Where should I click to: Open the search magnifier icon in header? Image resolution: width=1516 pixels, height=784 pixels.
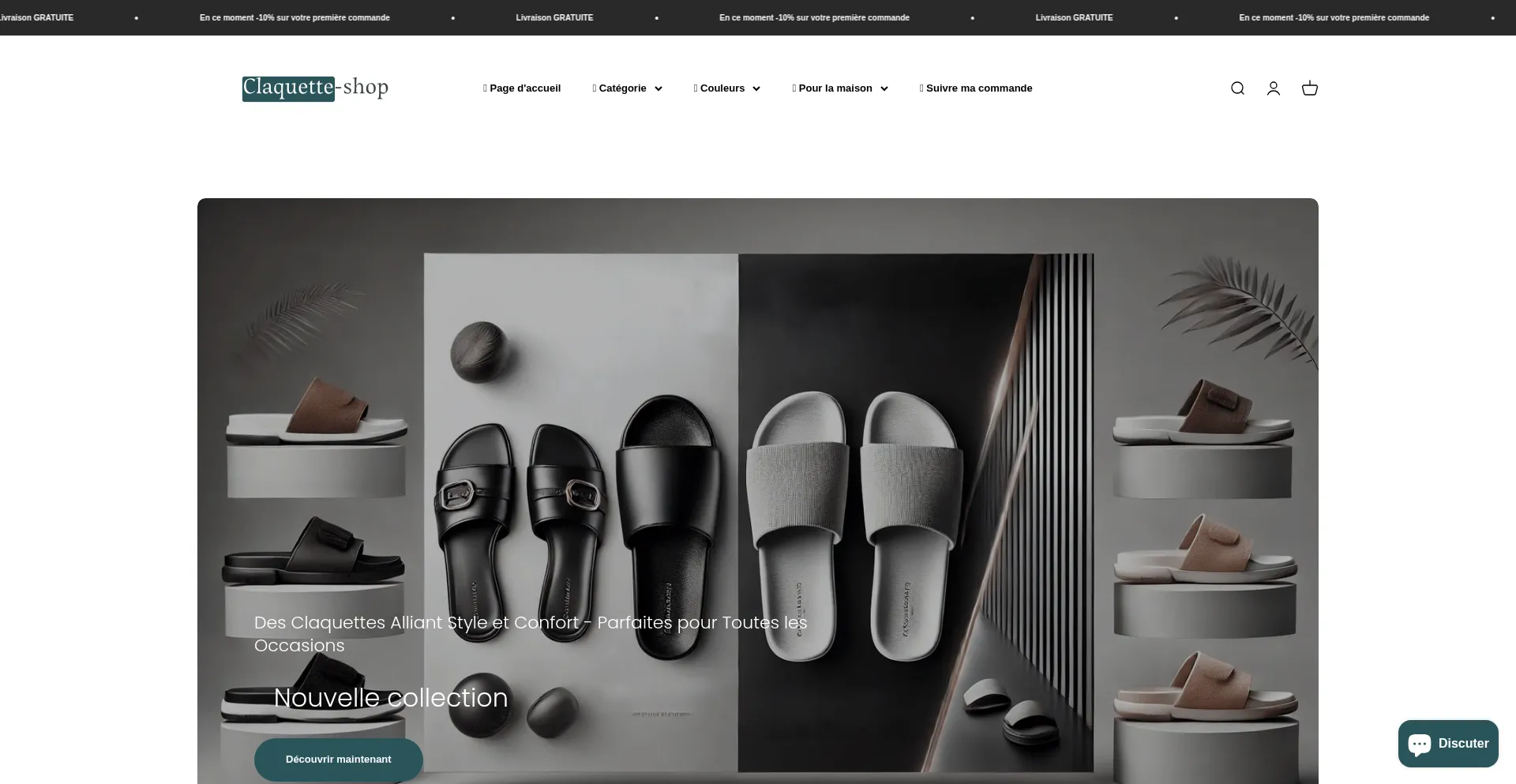click(1237, 88)
